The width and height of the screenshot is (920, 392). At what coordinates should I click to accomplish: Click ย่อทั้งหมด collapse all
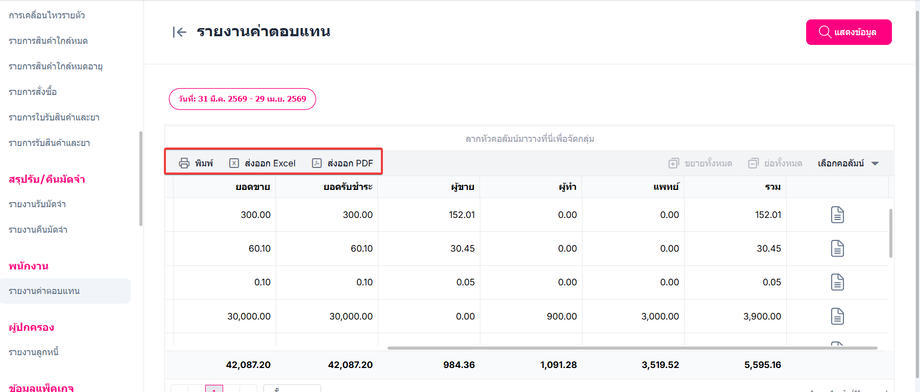click(775, 163)
